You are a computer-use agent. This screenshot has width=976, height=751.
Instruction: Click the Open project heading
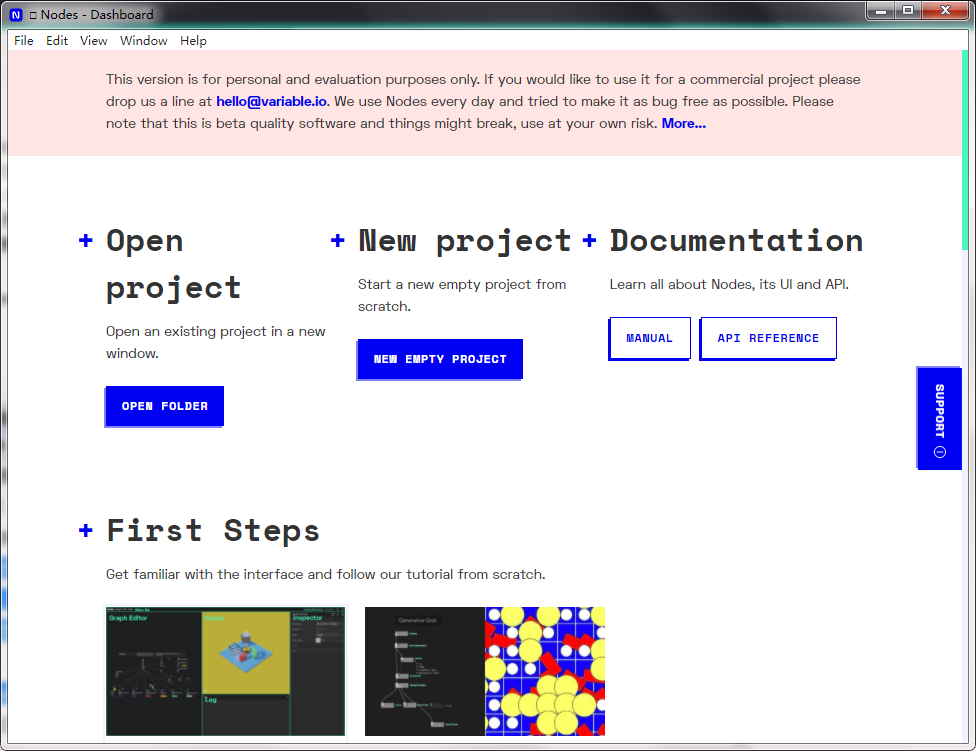coord(174,264)
